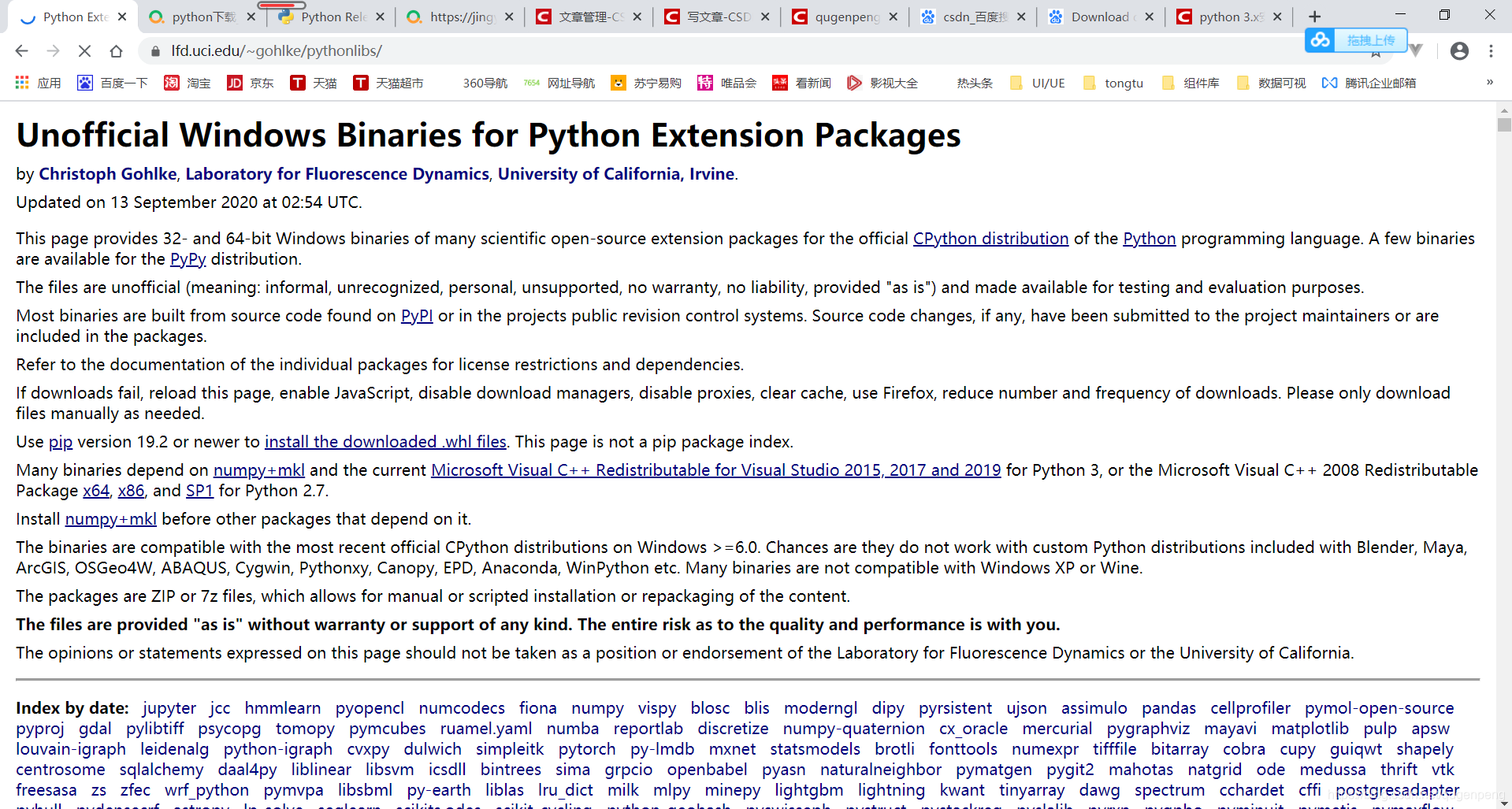Open the 百度一下 bookmark

113,83
